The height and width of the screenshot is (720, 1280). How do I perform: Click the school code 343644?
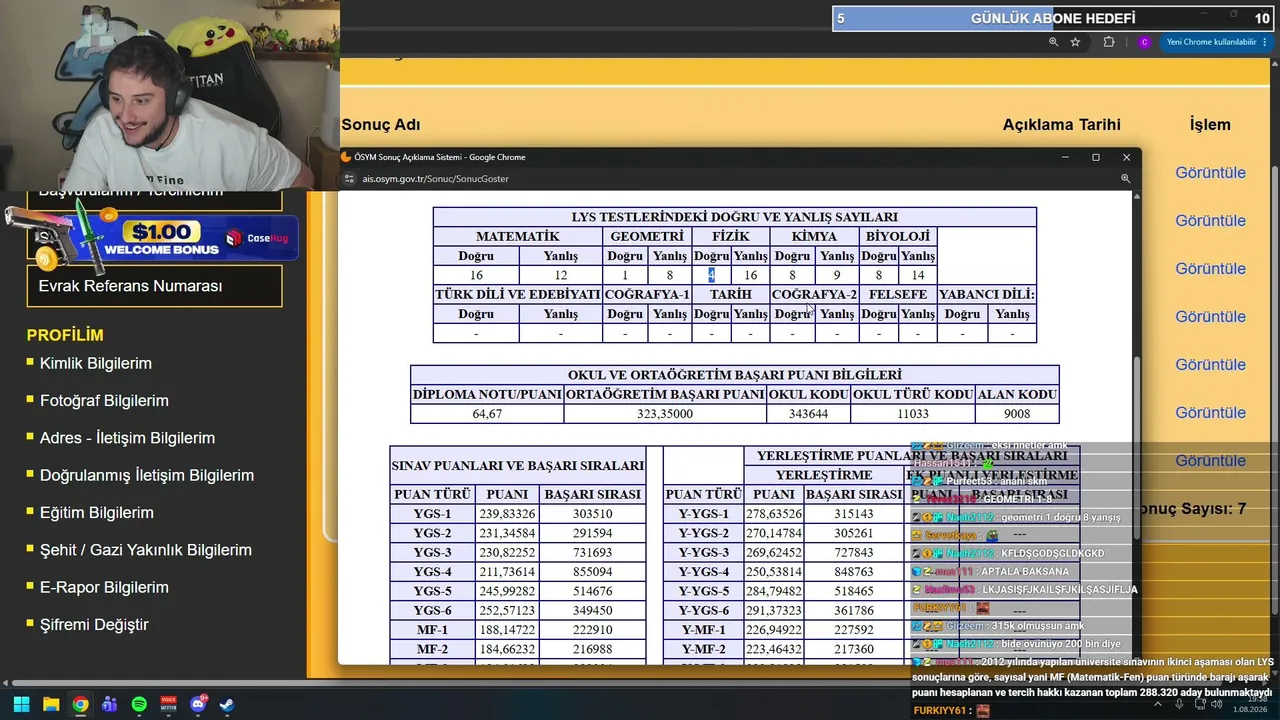[808, 413]
